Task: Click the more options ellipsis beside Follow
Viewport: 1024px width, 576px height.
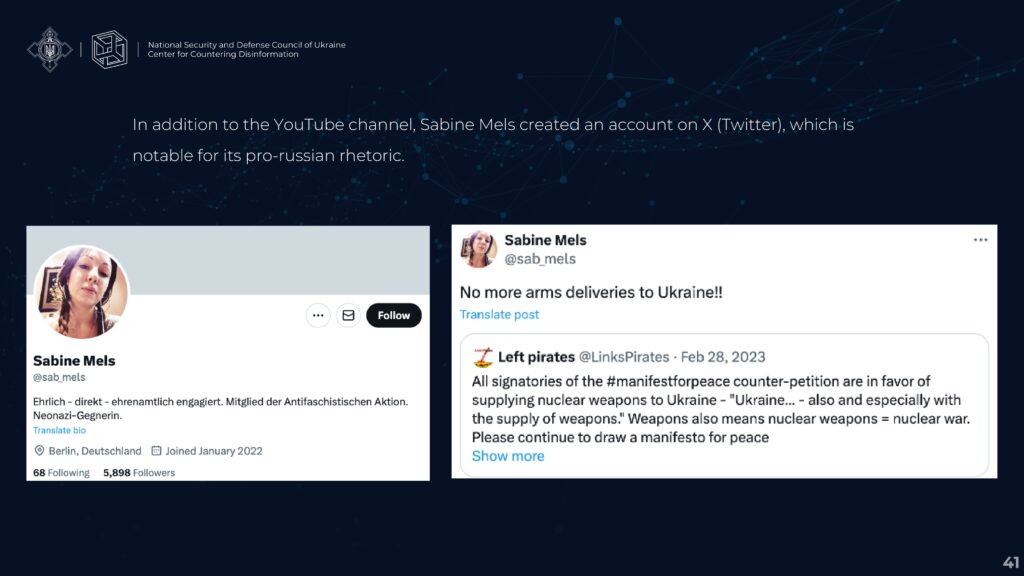Action: tap(318, 315)
